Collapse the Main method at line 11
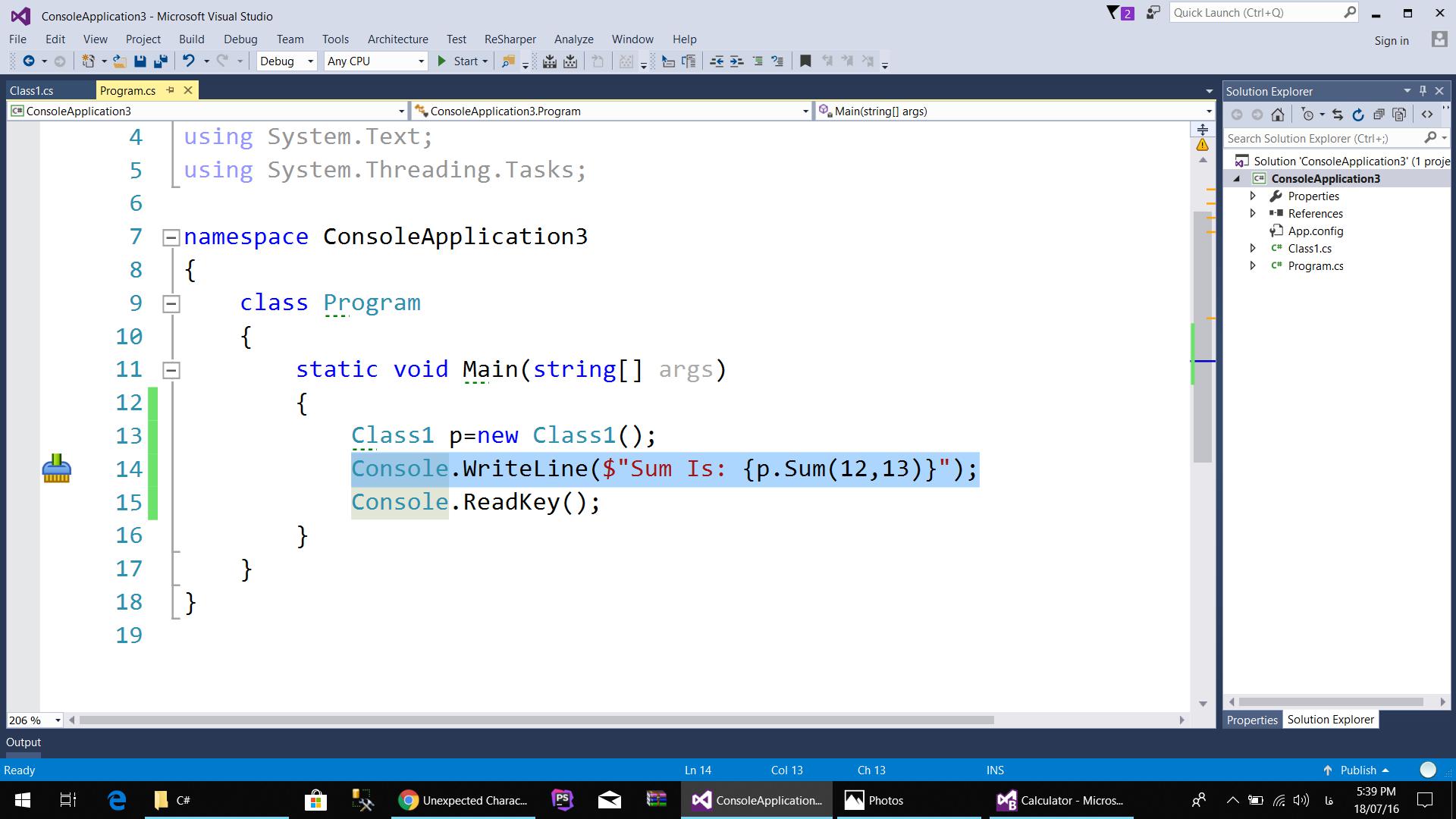Screen dimensions: 1456x819 point(171,370)
